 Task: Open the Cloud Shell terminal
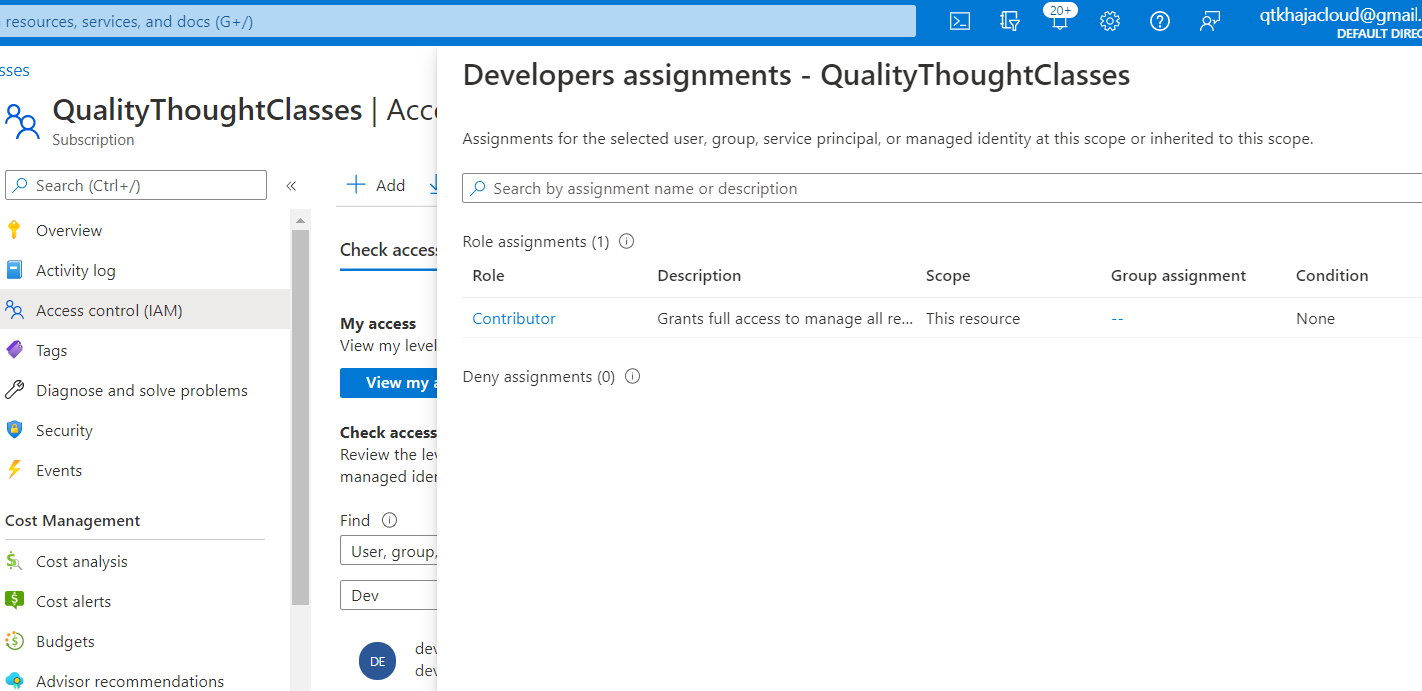(959, 20)
